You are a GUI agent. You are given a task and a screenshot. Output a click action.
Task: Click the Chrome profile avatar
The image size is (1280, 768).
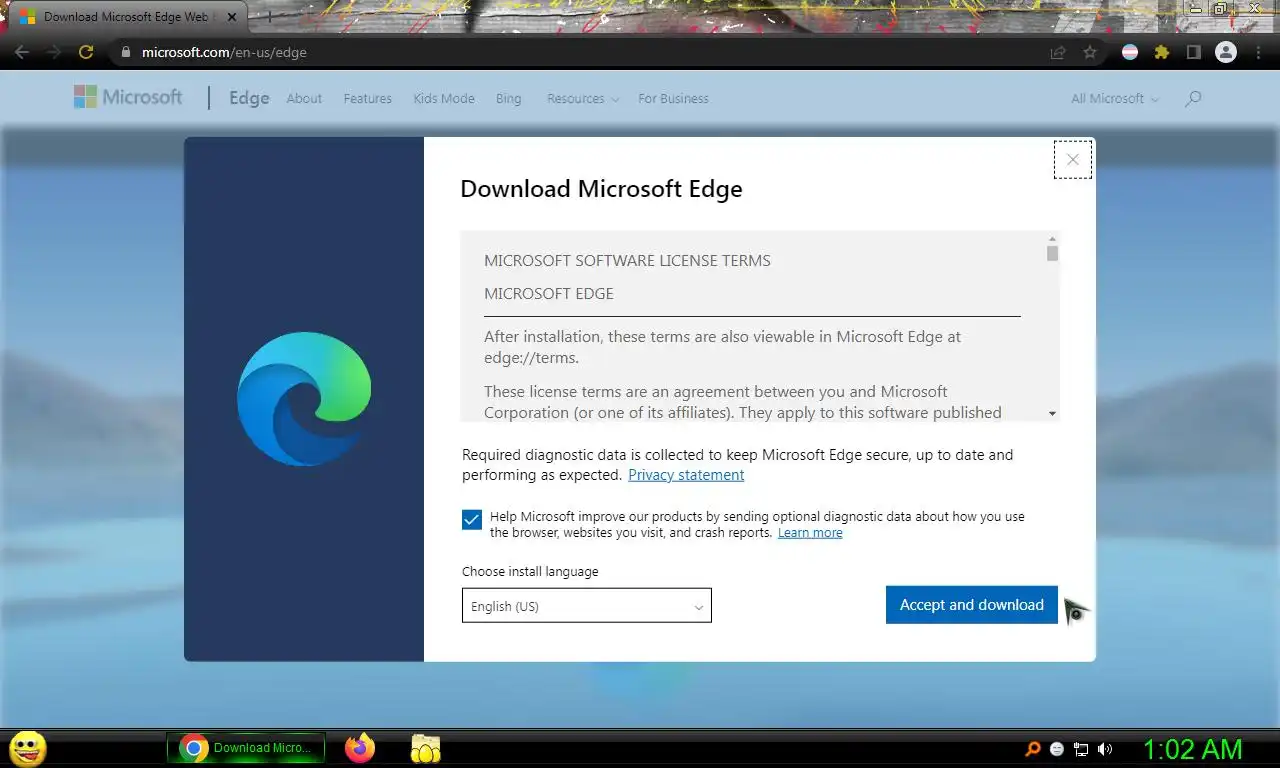pos(1225,52)
